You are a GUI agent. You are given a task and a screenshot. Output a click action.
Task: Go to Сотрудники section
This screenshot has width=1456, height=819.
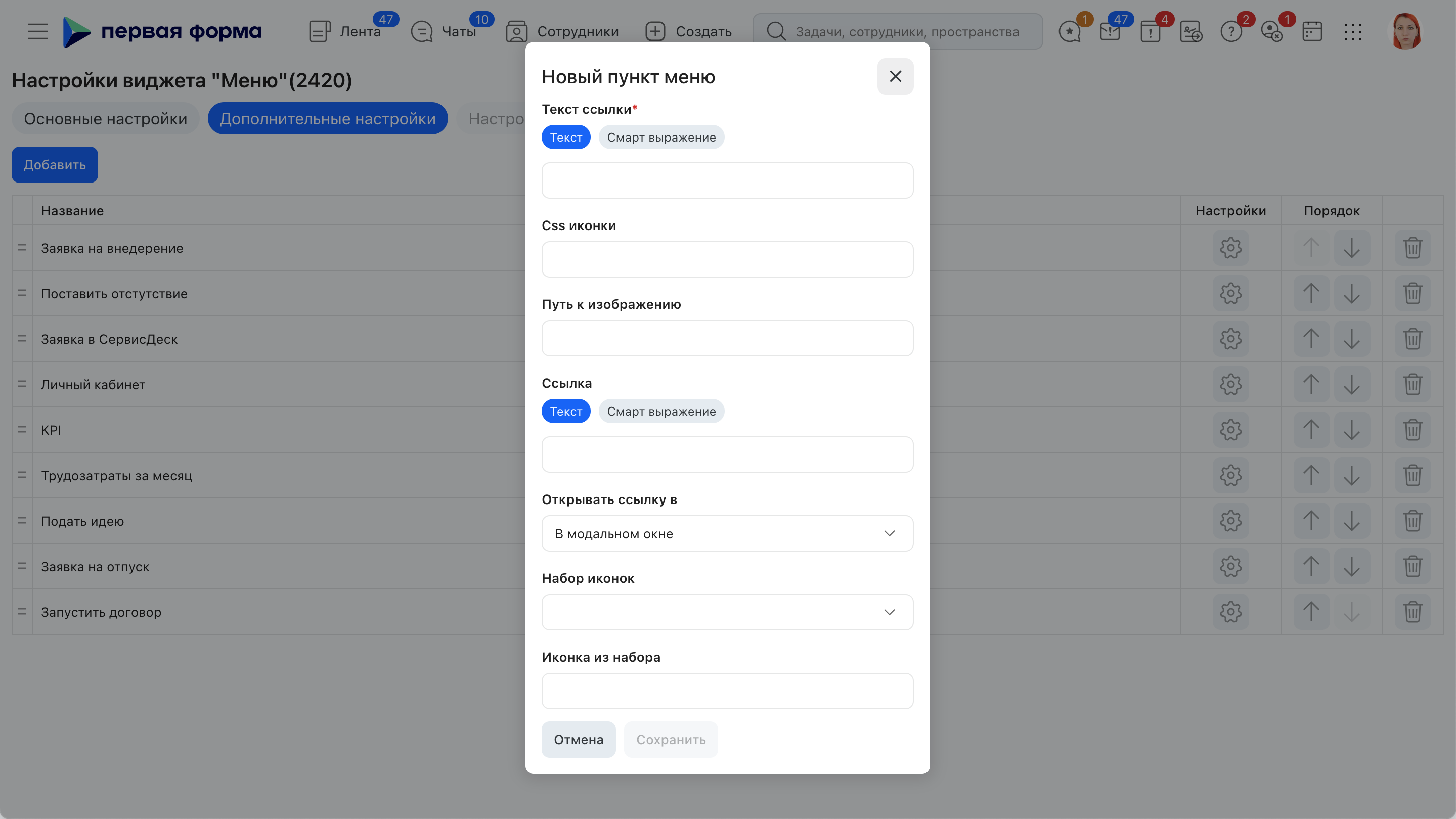coord(562,32)
